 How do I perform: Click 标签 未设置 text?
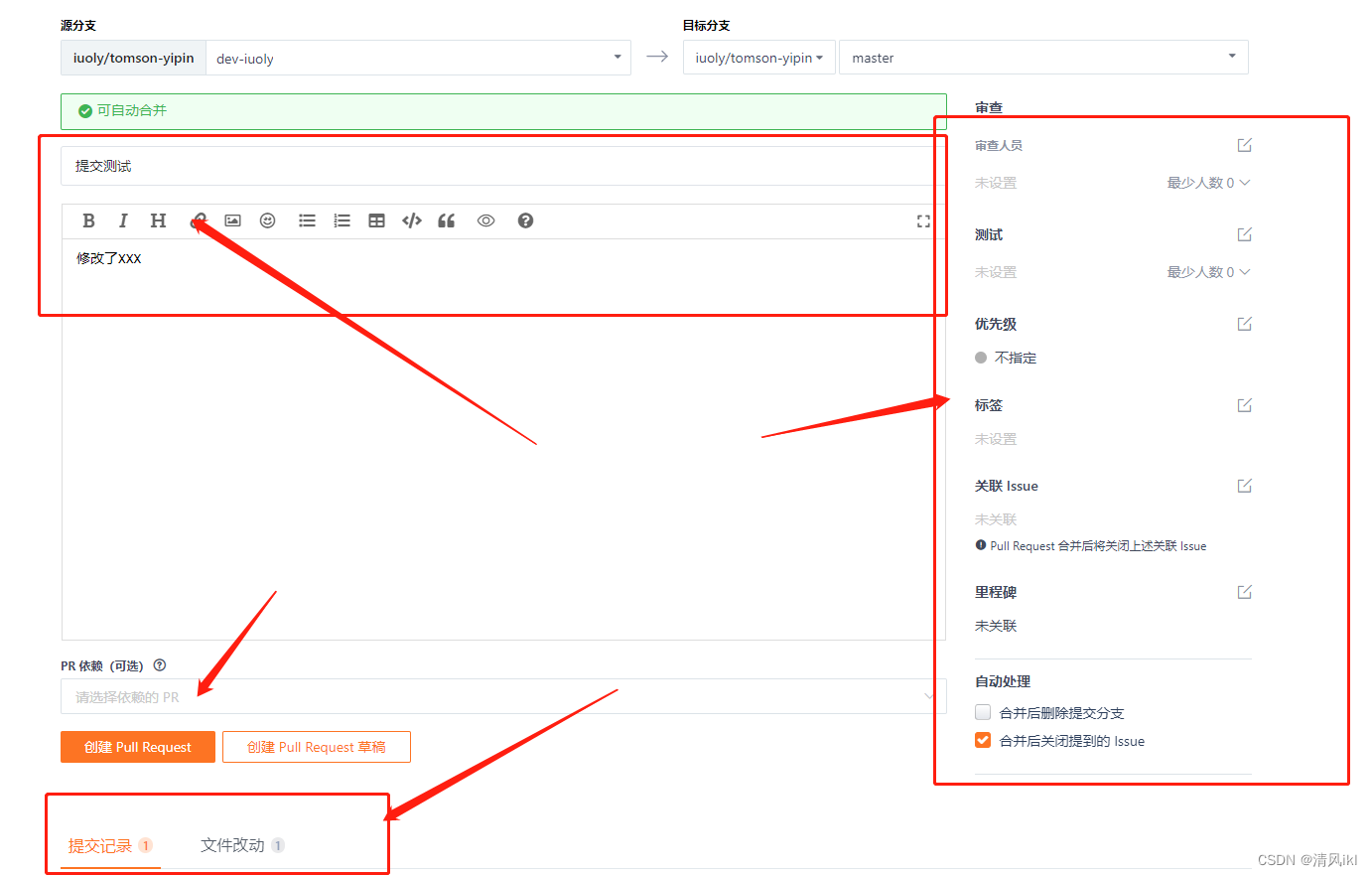[x=996, y=439]
